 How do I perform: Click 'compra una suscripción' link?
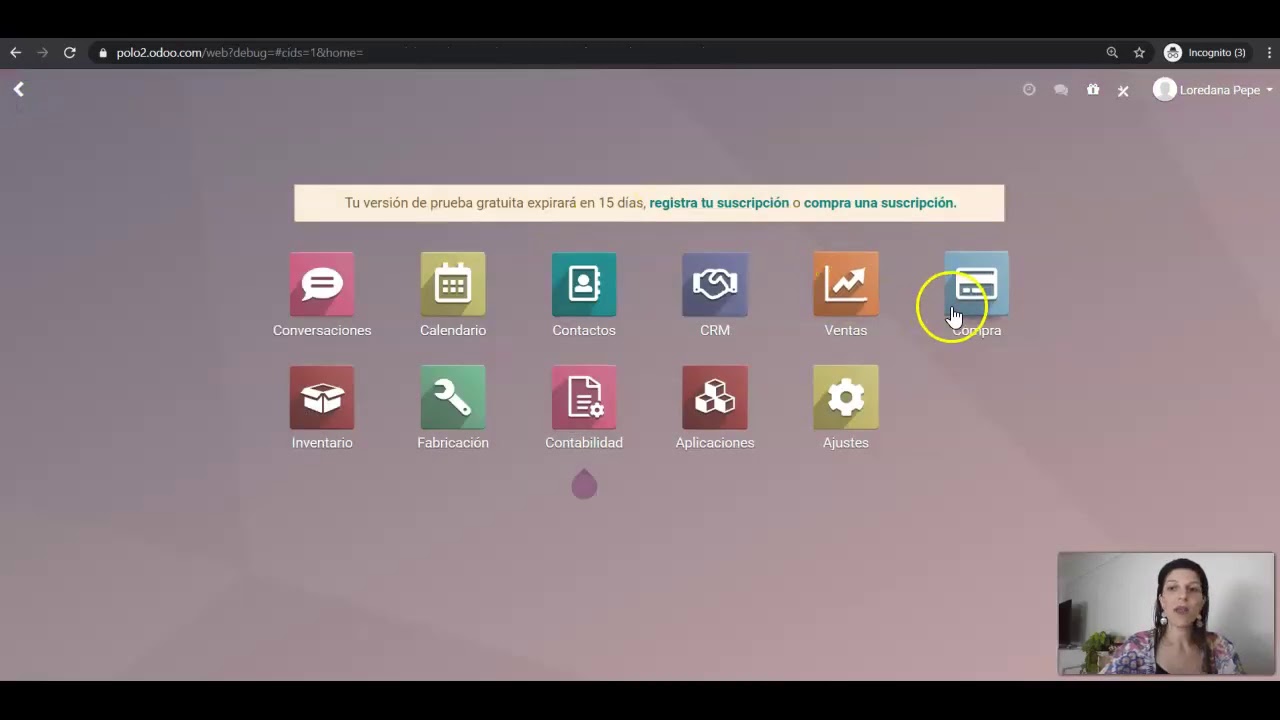pyautogui.click(x=880, y=203)
